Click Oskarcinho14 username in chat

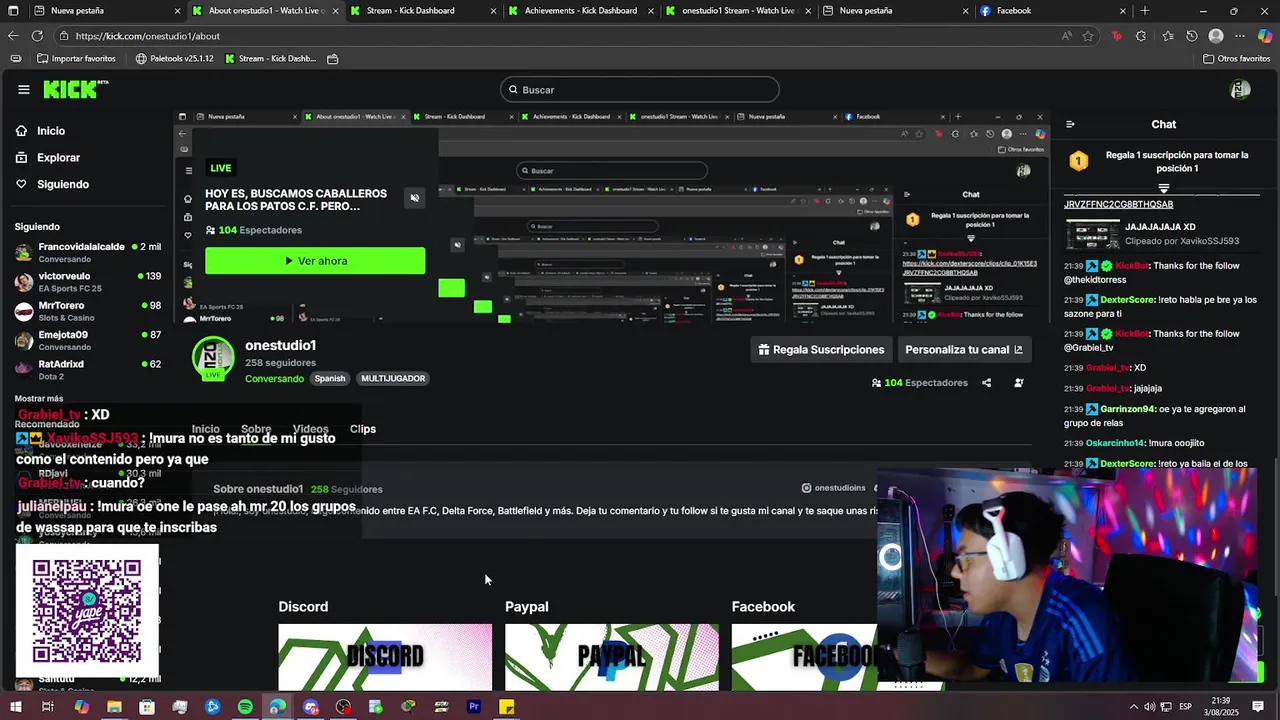point(1115,443)
